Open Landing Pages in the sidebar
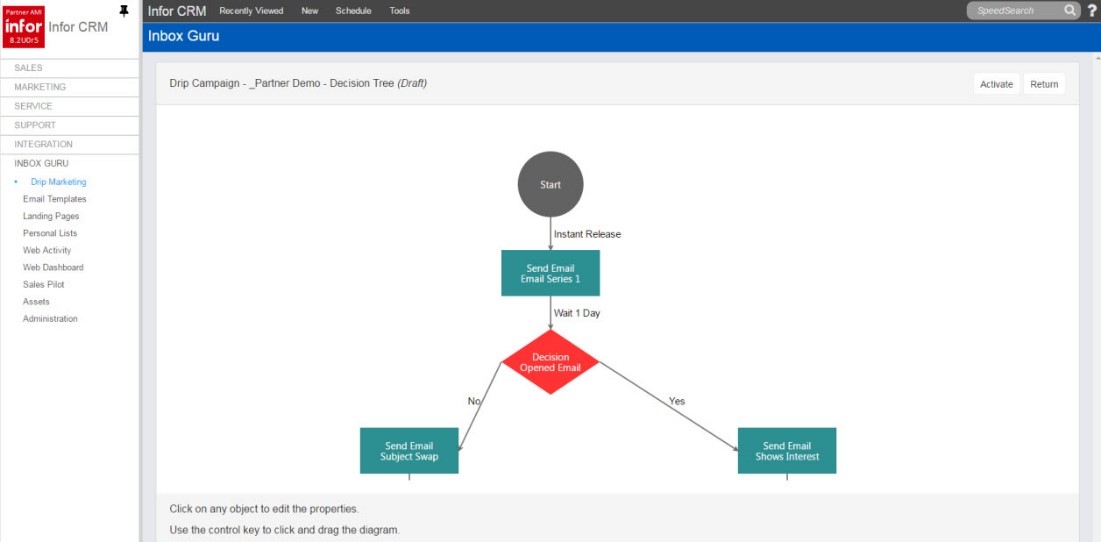Image resolution: width=1101 pixels, height=542 pixels. point(51,216)
